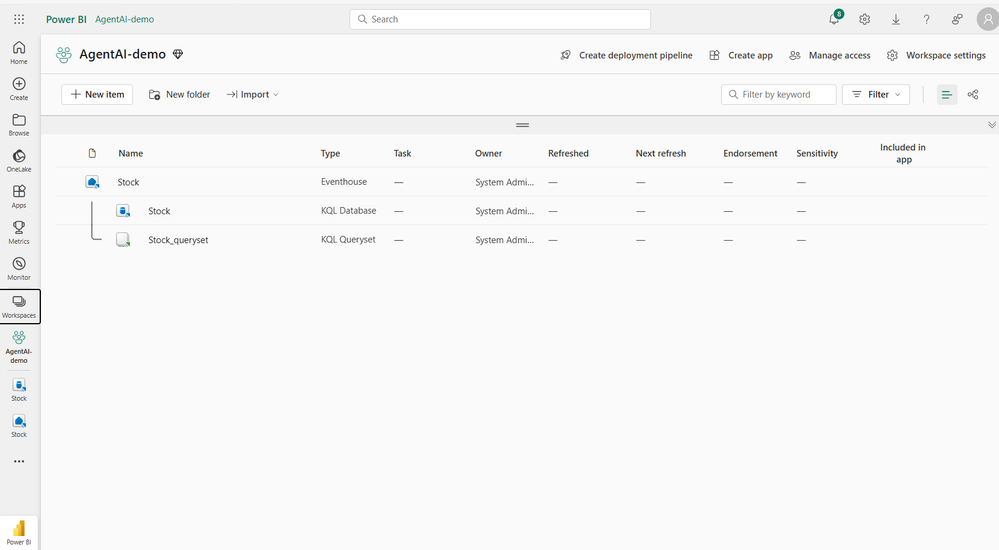The image size is (999, 550).
Task: Open Browse from the sidebar
Action: pyautogui.click(x=19, y=125)
